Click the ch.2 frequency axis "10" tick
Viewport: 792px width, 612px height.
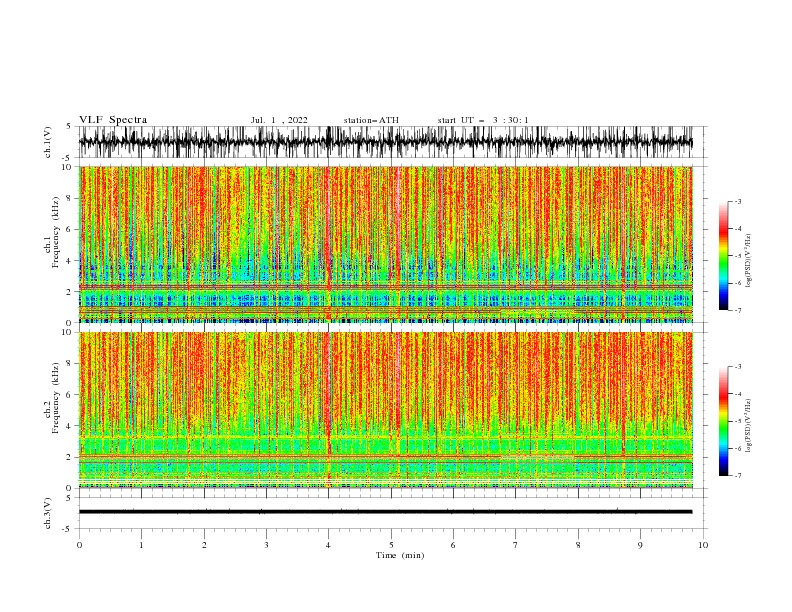(67, 332)
